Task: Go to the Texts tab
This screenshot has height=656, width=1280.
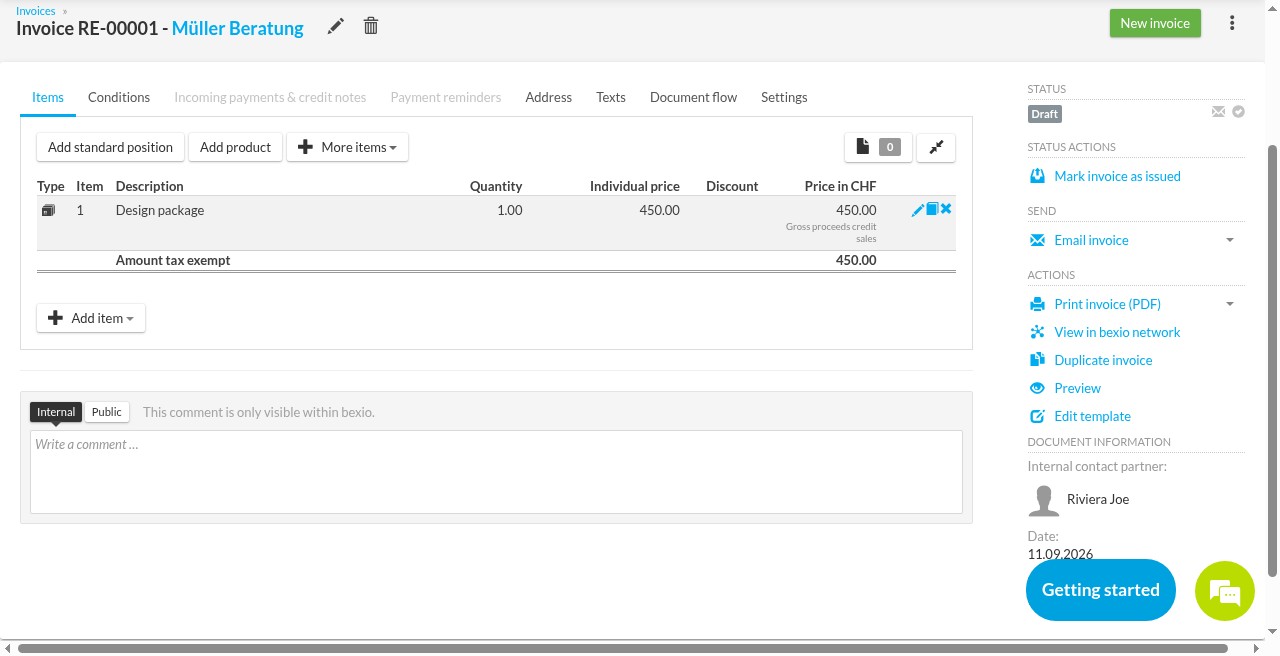Action: point(611,97)
